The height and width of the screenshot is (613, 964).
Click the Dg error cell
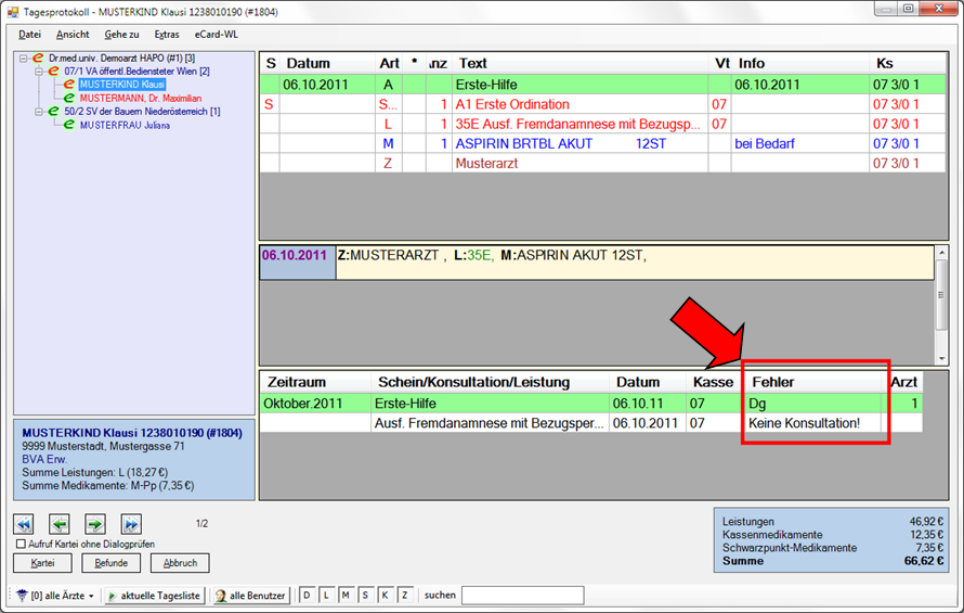point(813,403)
